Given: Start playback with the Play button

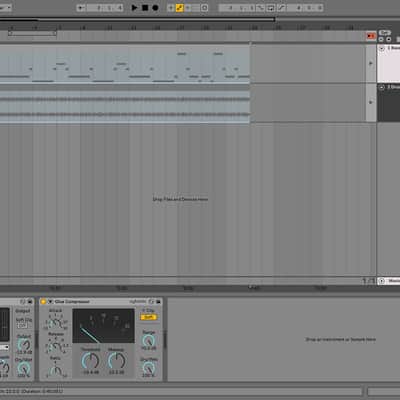Looking at the screenshot, I should coord(134,8).
